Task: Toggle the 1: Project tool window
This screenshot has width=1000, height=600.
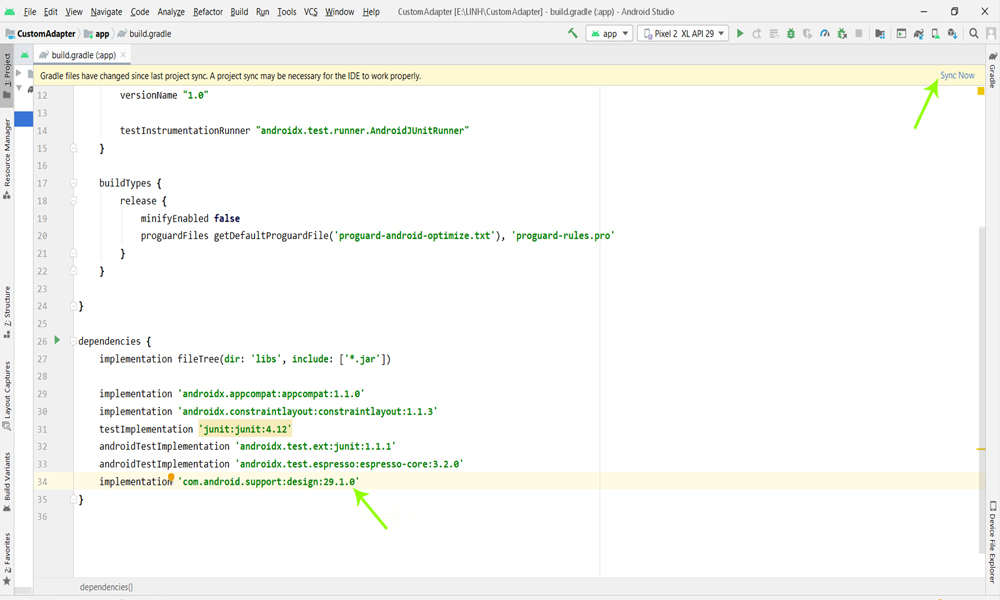Action: click(7, 75)
